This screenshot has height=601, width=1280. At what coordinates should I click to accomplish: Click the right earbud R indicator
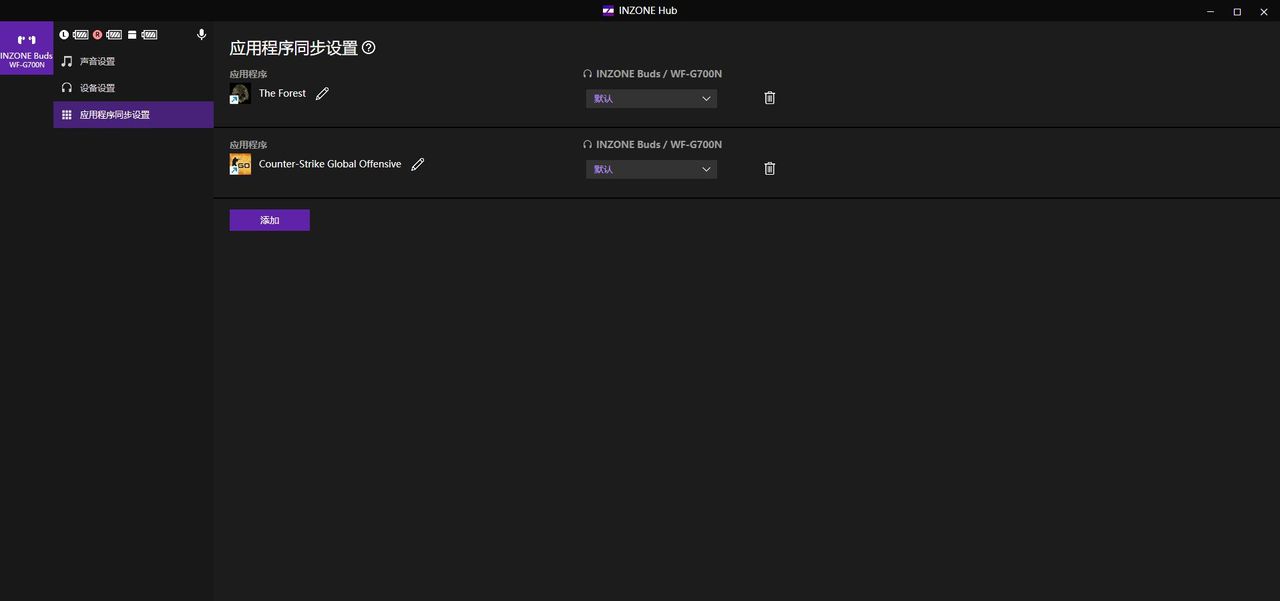(98, 35)
